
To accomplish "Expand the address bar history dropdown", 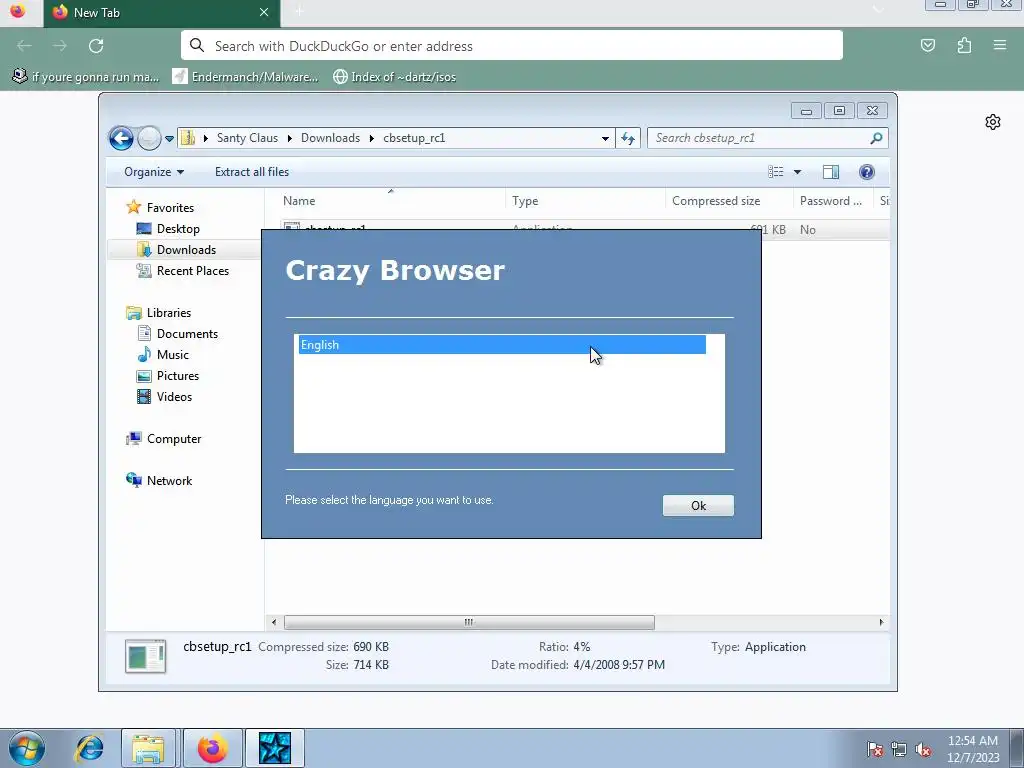I will tap(605, 138).
